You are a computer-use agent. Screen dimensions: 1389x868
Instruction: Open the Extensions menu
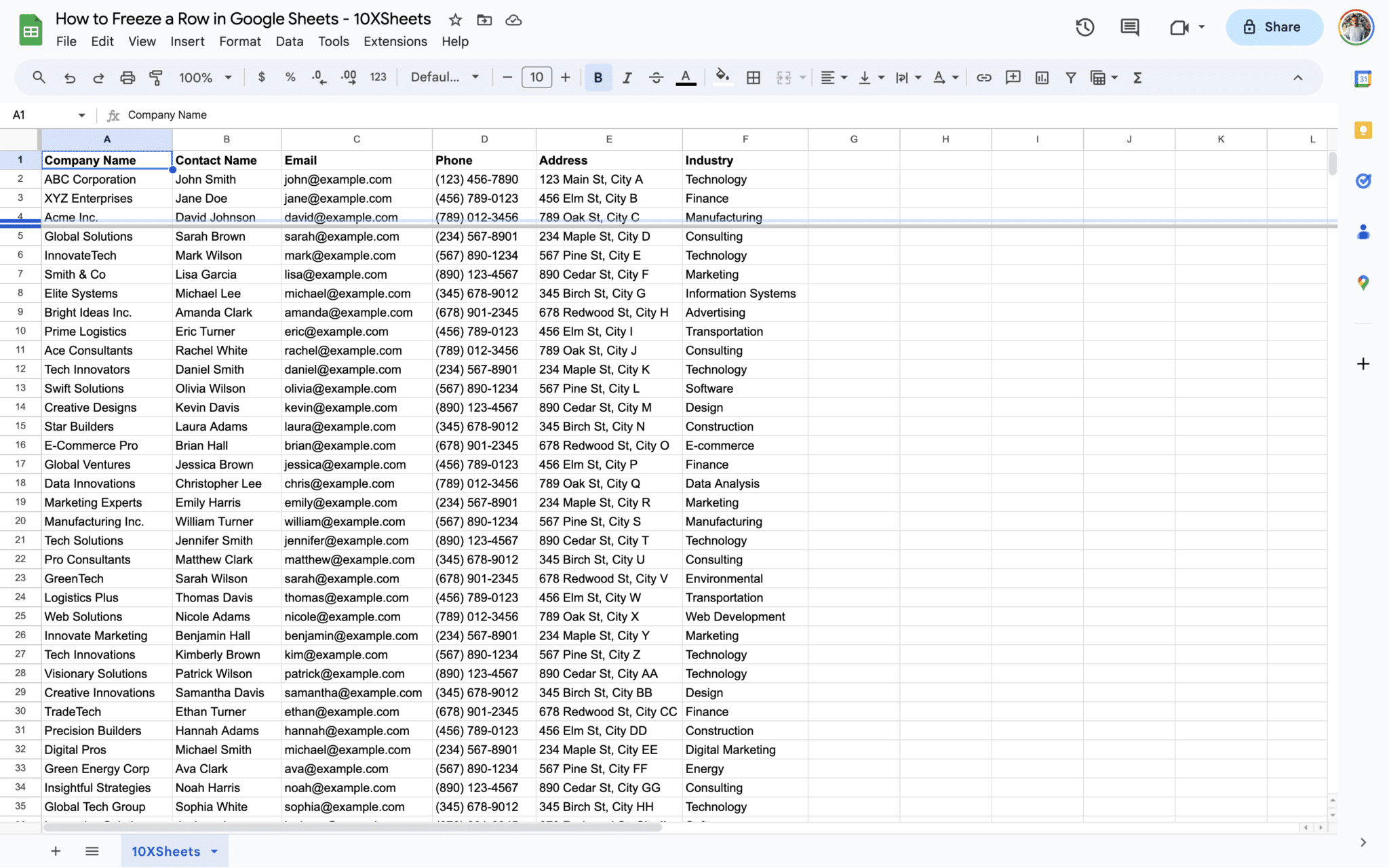(x=395, y=41)
